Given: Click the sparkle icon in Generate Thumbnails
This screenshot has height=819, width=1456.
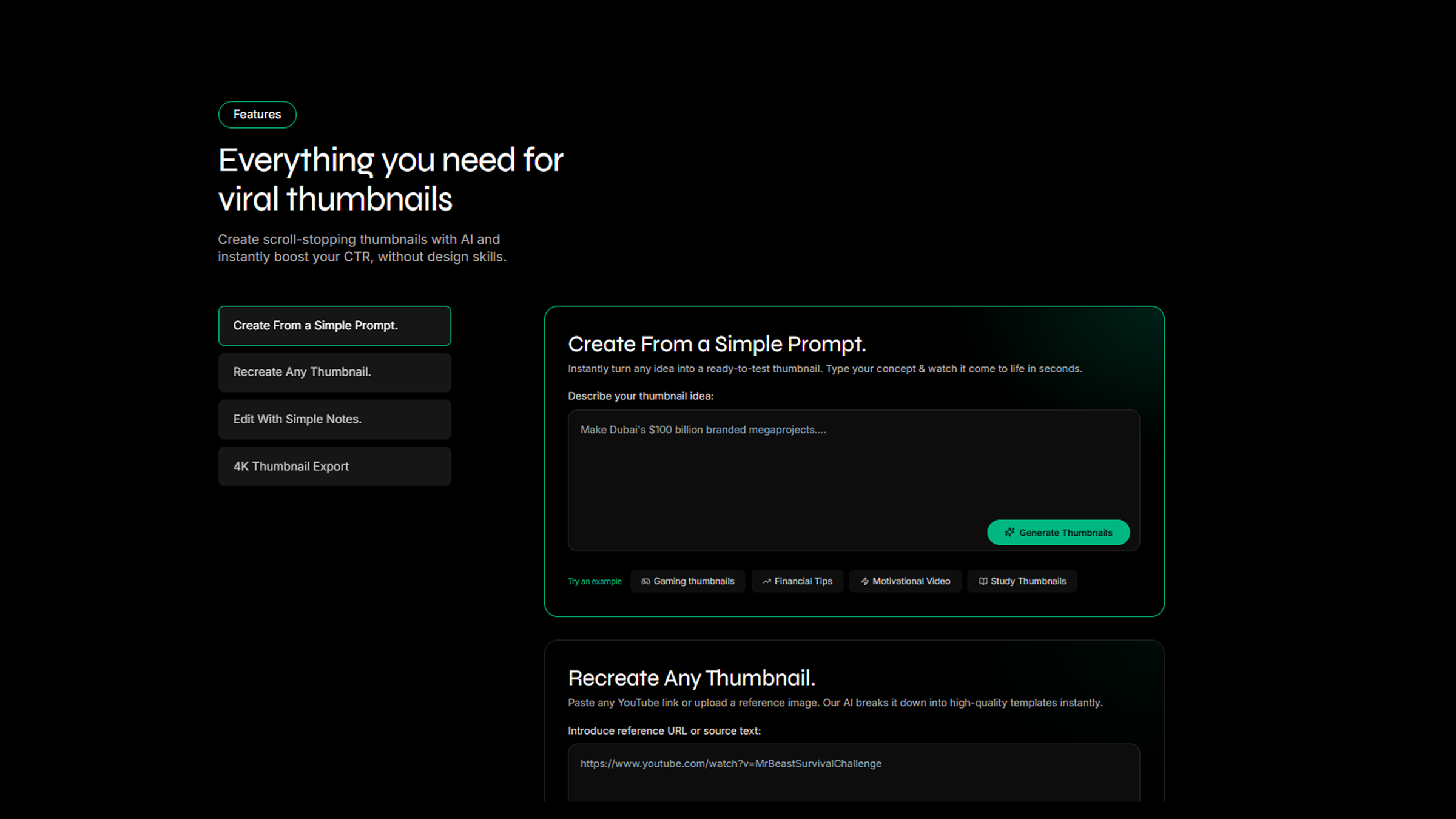Looking at the screenshot, I should click(1009, 532).
